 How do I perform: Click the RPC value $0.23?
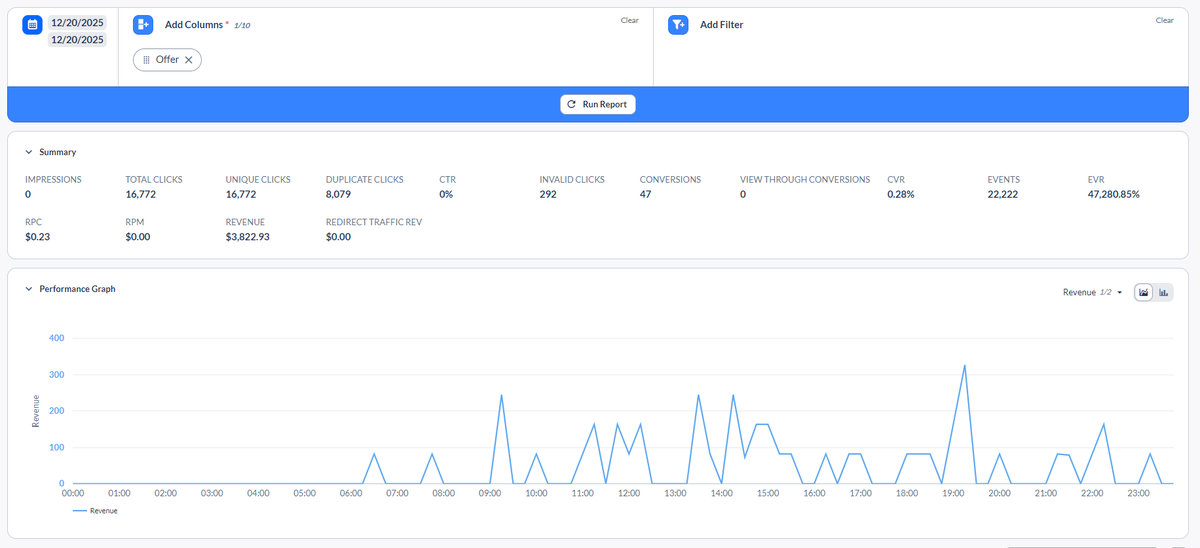click(36, 237)
